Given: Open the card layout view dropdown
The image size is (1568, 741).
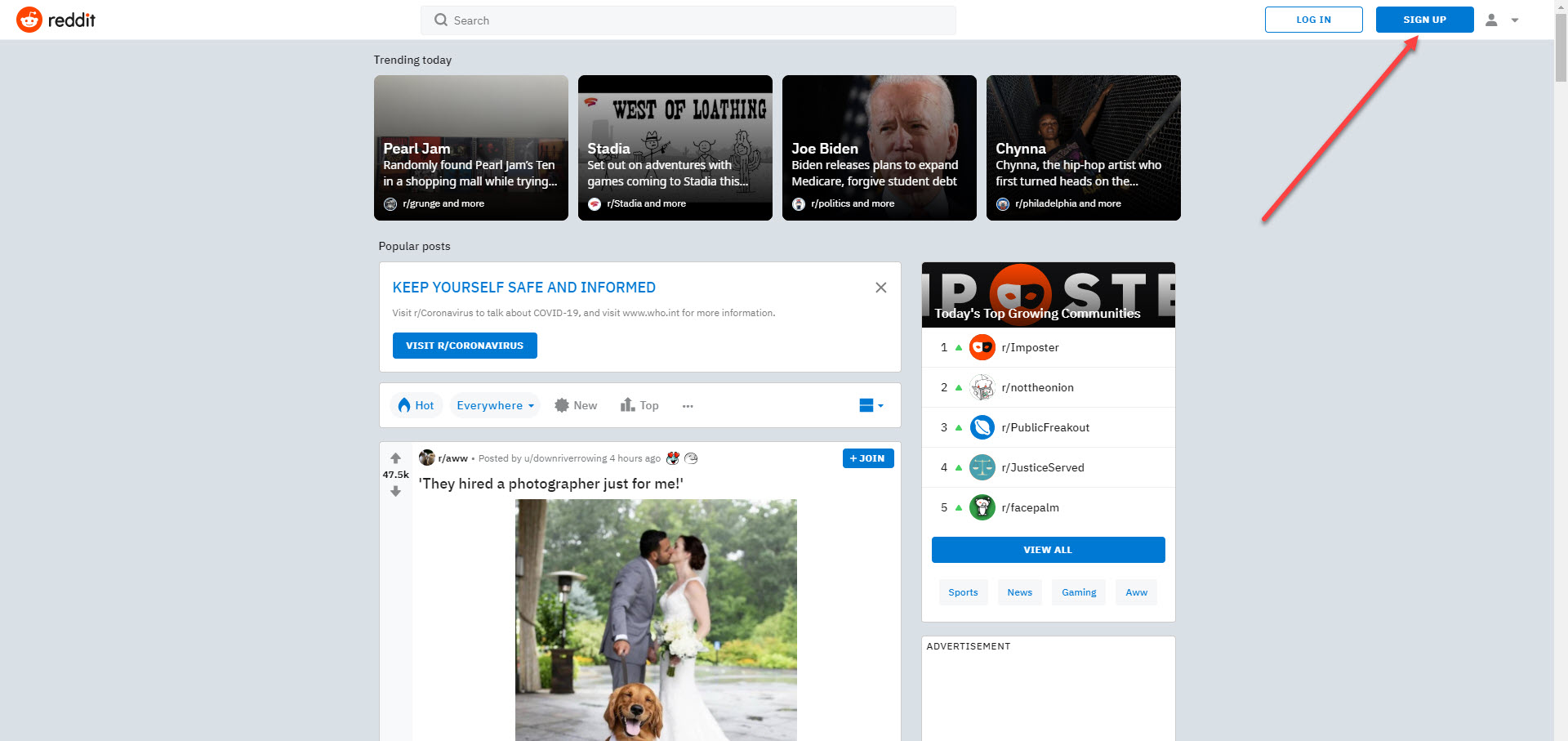Looking at the screenshot, I should pyautogui.click(x=871, y=405).
